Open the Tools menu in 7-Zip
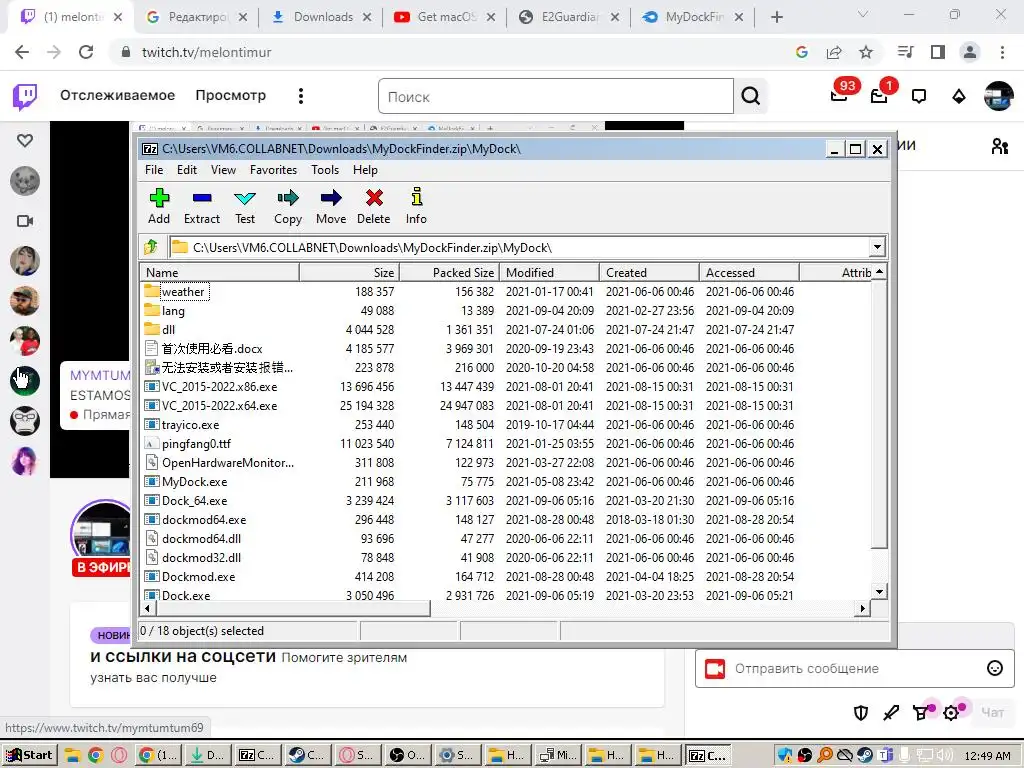The image size is (1024, 768). [x=325, y=170]
